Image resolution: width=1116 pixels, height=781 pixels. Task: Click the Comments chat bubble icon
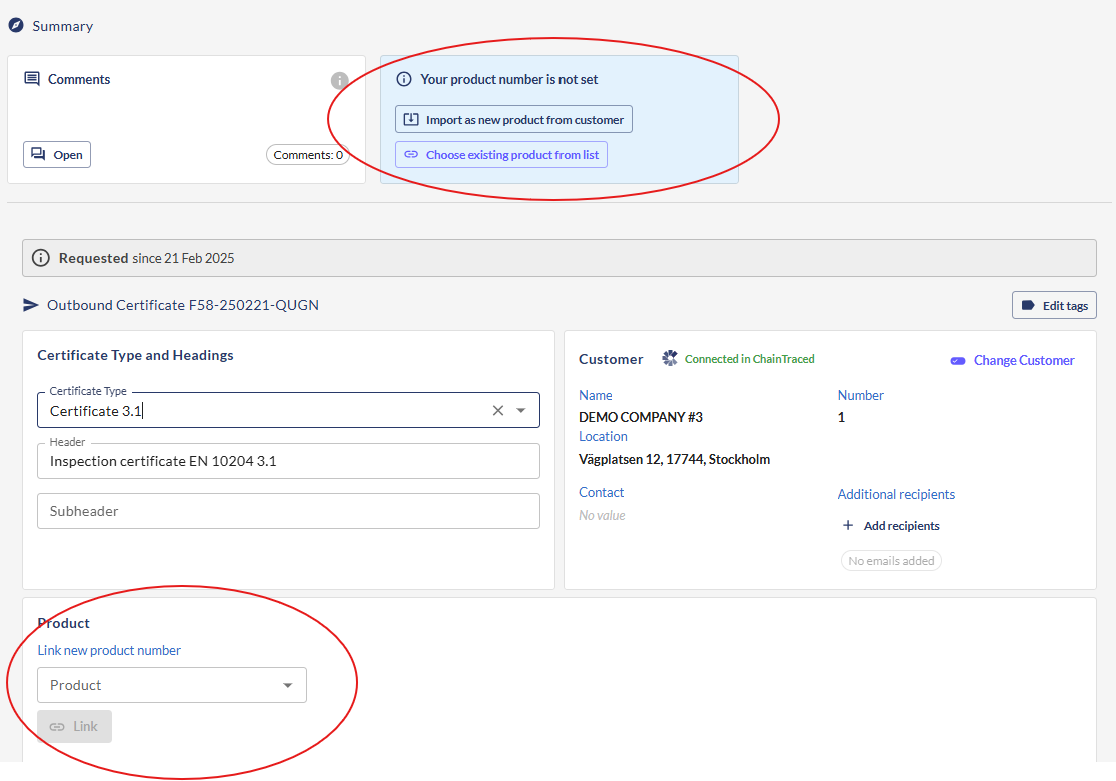[x=32, y=79]
